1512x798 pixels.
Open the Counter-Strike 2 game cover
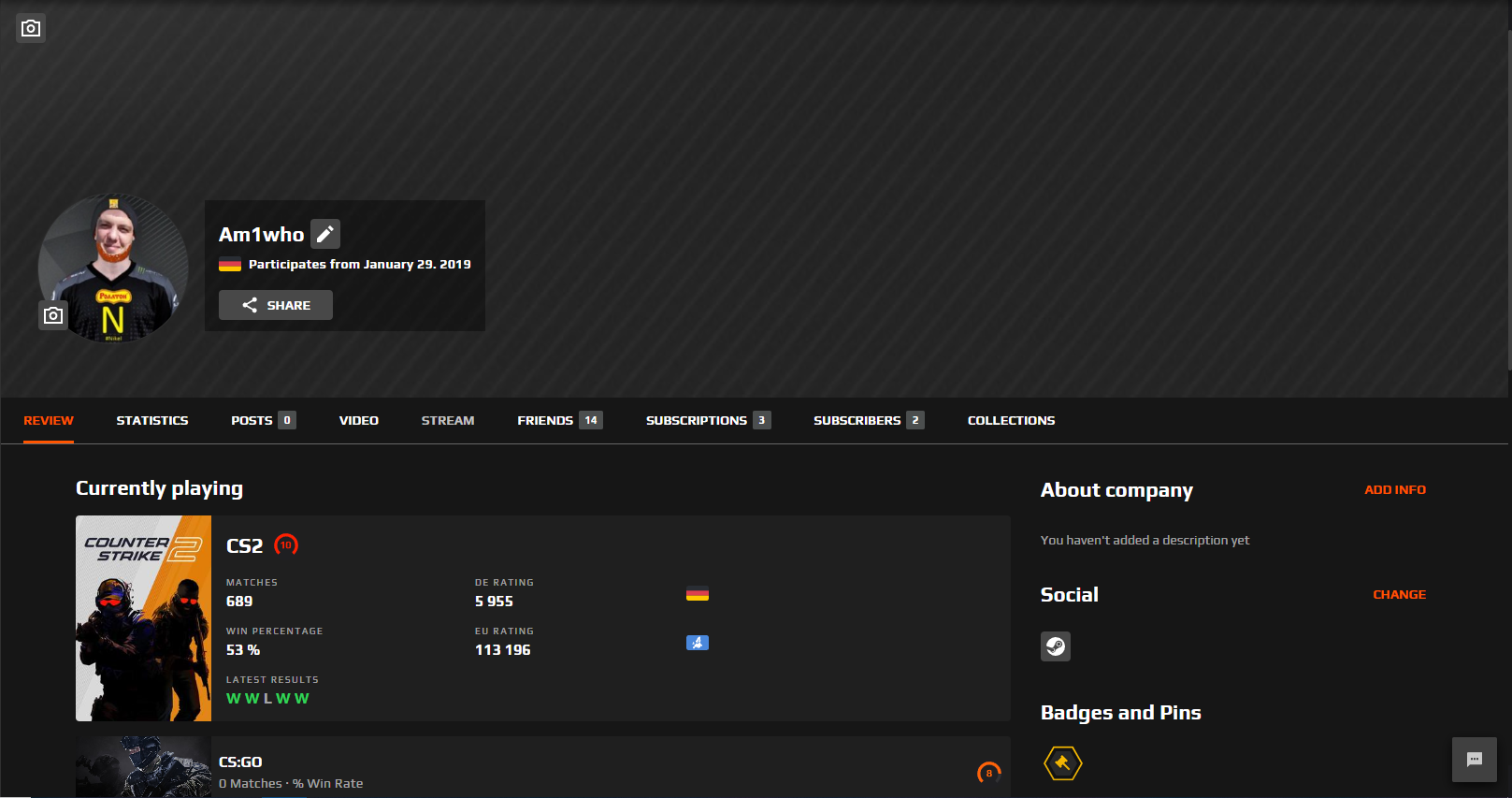[144, 618]
